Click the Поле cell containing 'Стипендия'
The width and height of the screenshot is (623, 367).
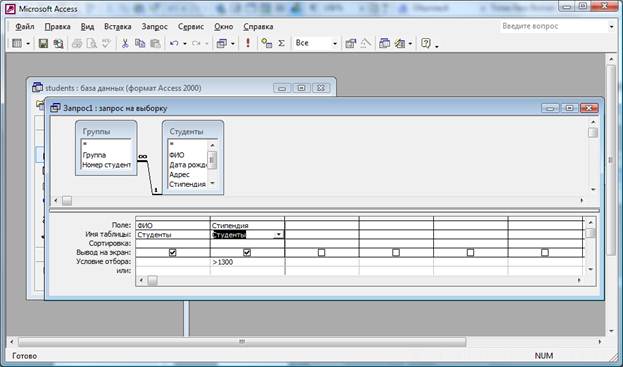point(247,225)
